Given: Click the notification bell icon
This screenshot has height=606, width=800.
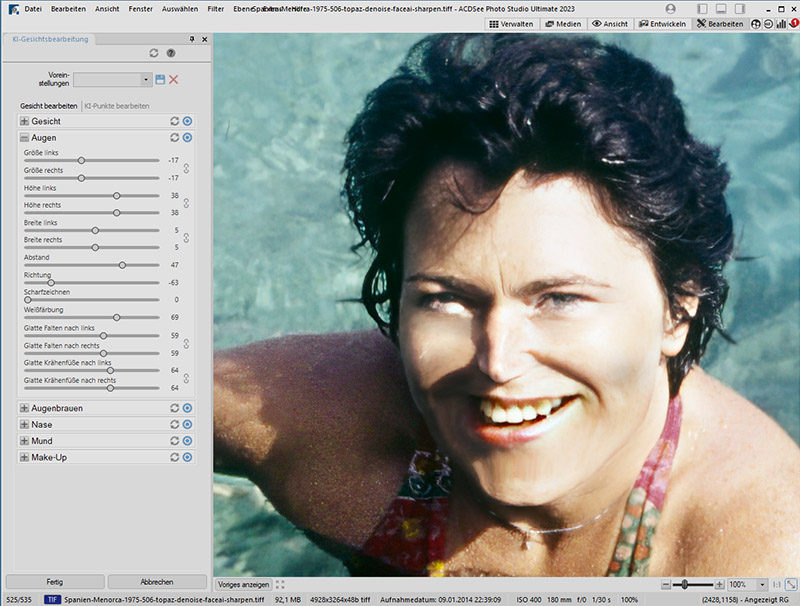Looking at the screenshot, I should [793, 23].
